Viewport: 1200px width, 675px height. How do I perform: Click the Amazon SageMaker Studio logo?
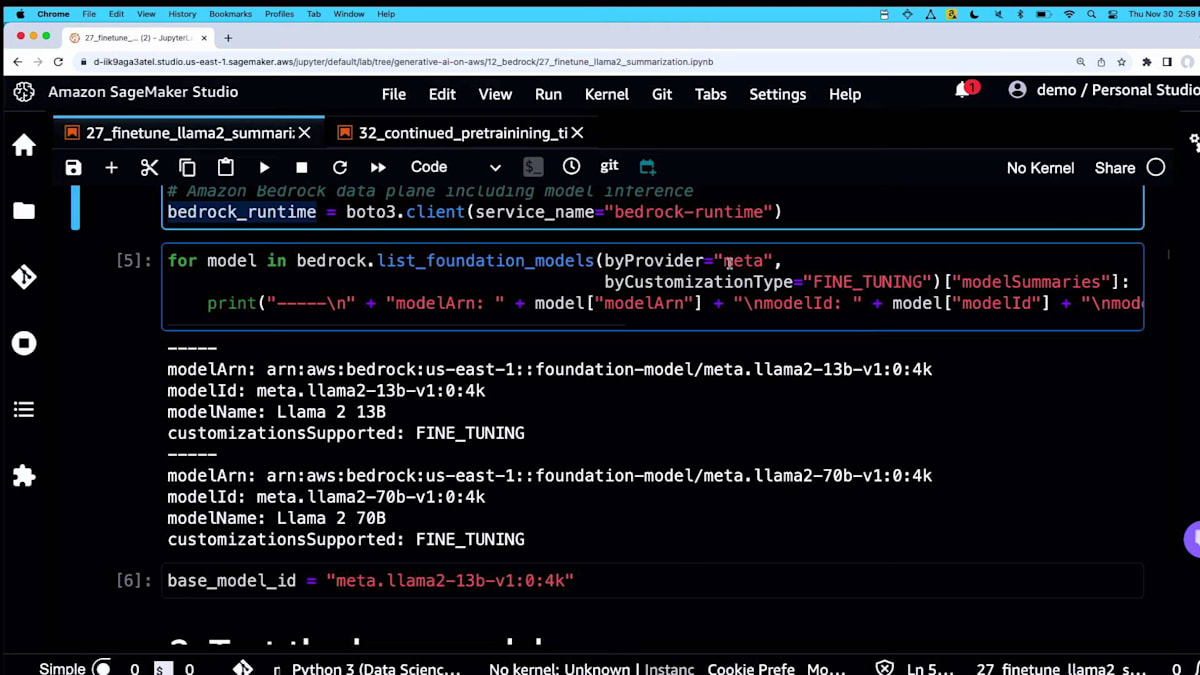point(23,92)
